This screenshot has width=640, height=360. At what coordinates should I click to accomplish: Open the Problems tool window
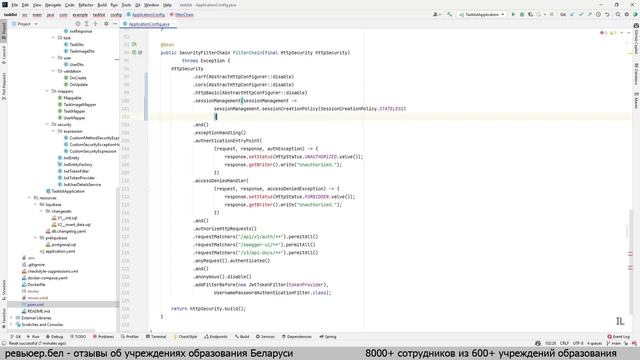(103, 337)
